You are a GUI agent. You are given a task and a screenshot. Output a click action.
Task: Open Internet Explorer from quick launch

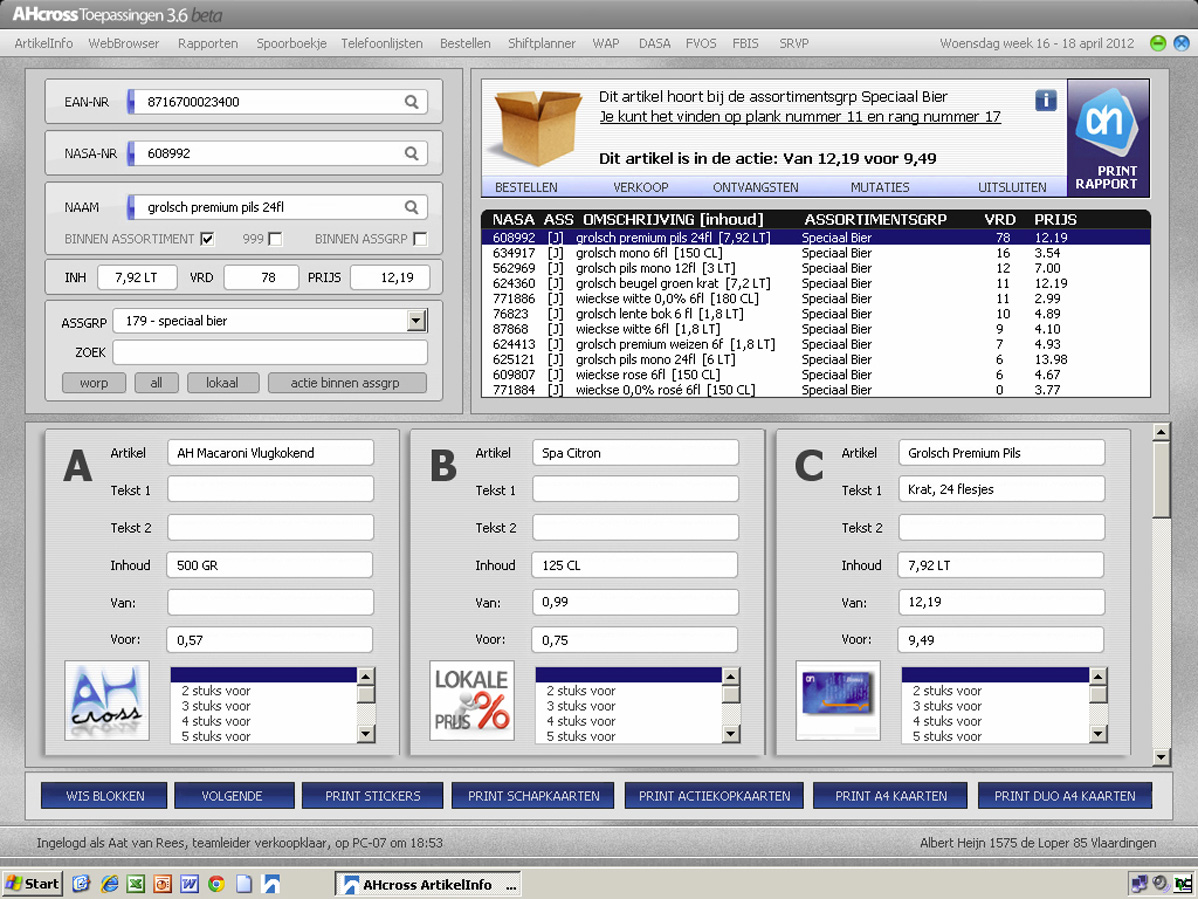[110, 884]
